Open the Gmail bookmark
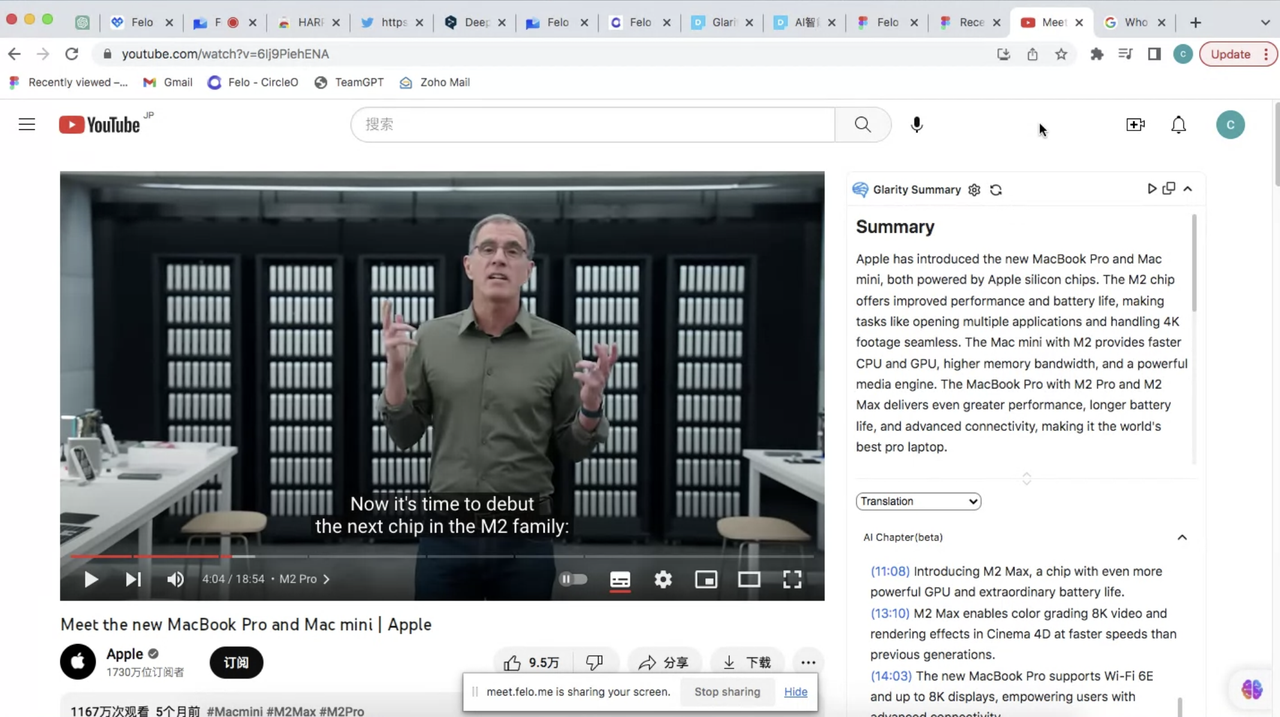The image size is (1280, 717). click(x=168, y=83)
